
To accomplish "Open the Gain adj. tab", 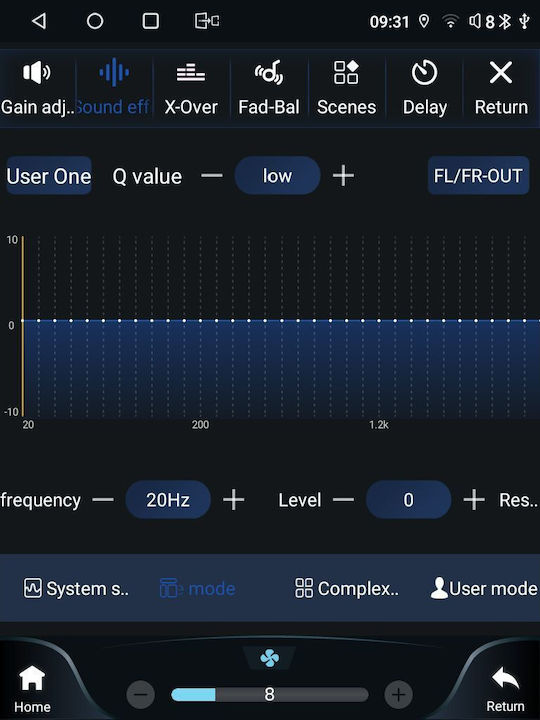I will pyautogui.click(x=37, y=88).
